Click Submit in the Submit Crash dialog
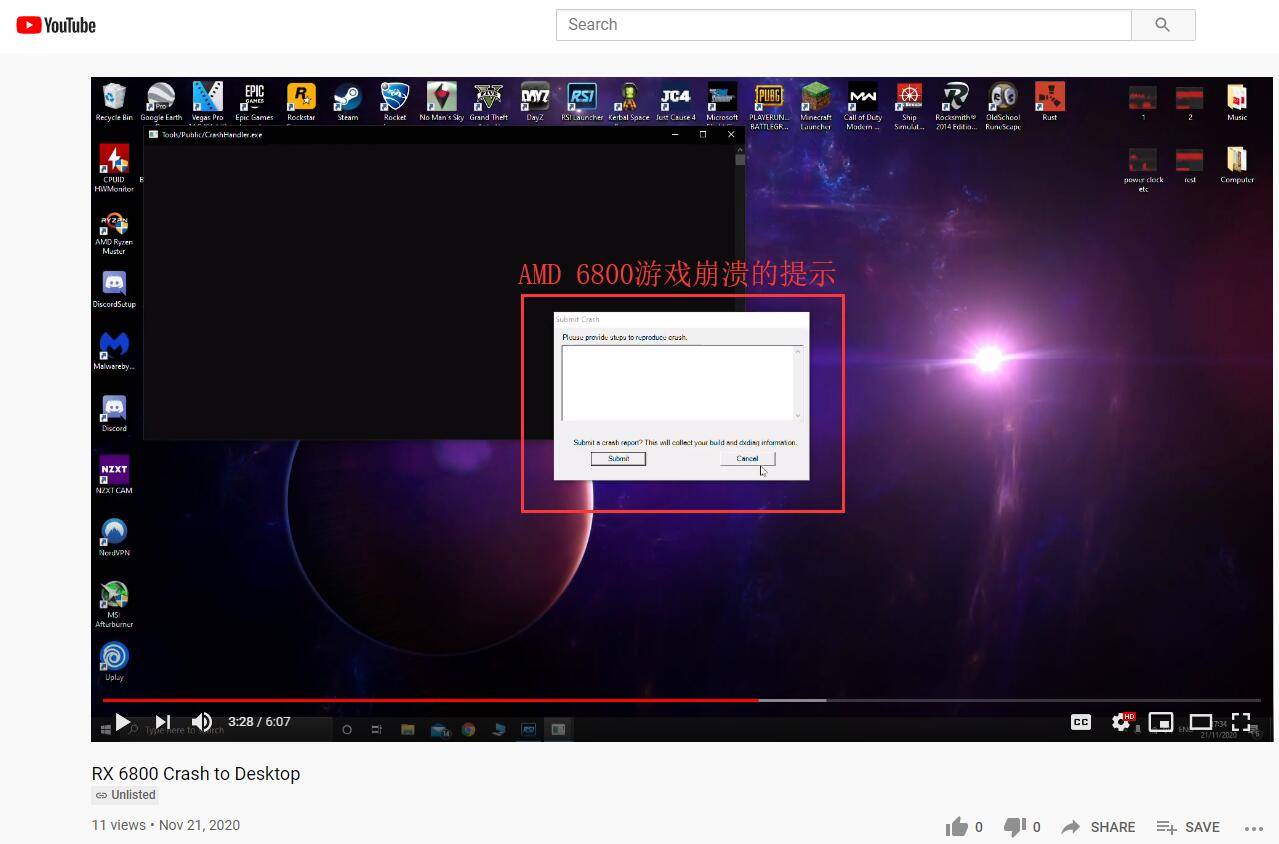 [618, 458]
